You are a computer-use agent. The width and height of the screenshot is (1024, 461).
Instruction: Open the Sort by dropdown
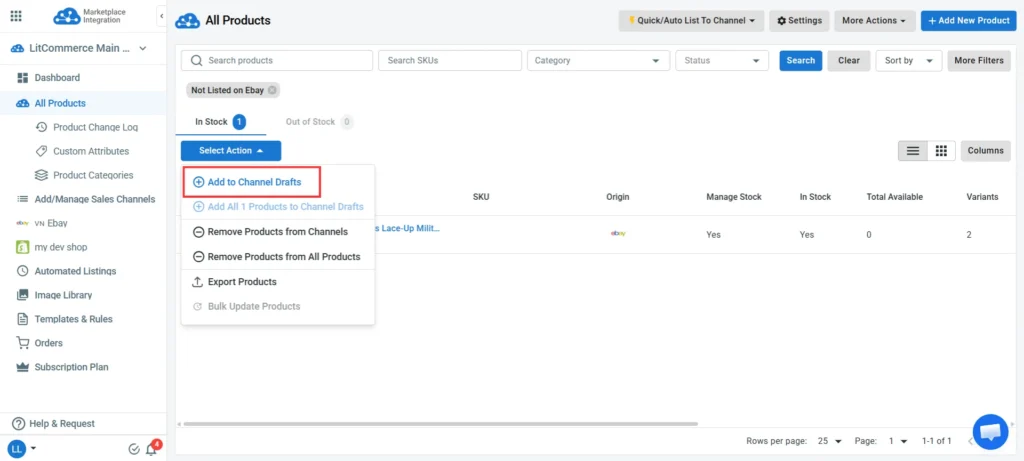coord(909,61)
